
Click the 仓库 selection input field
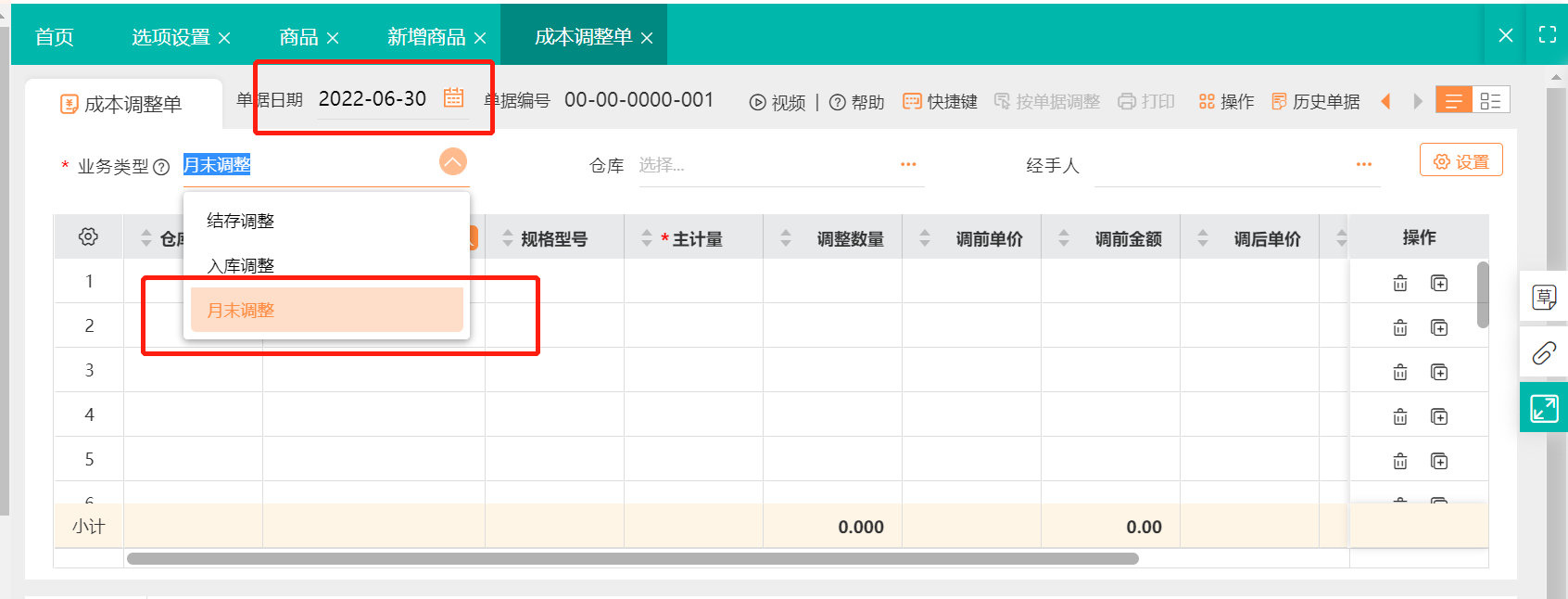click(765, 165)
